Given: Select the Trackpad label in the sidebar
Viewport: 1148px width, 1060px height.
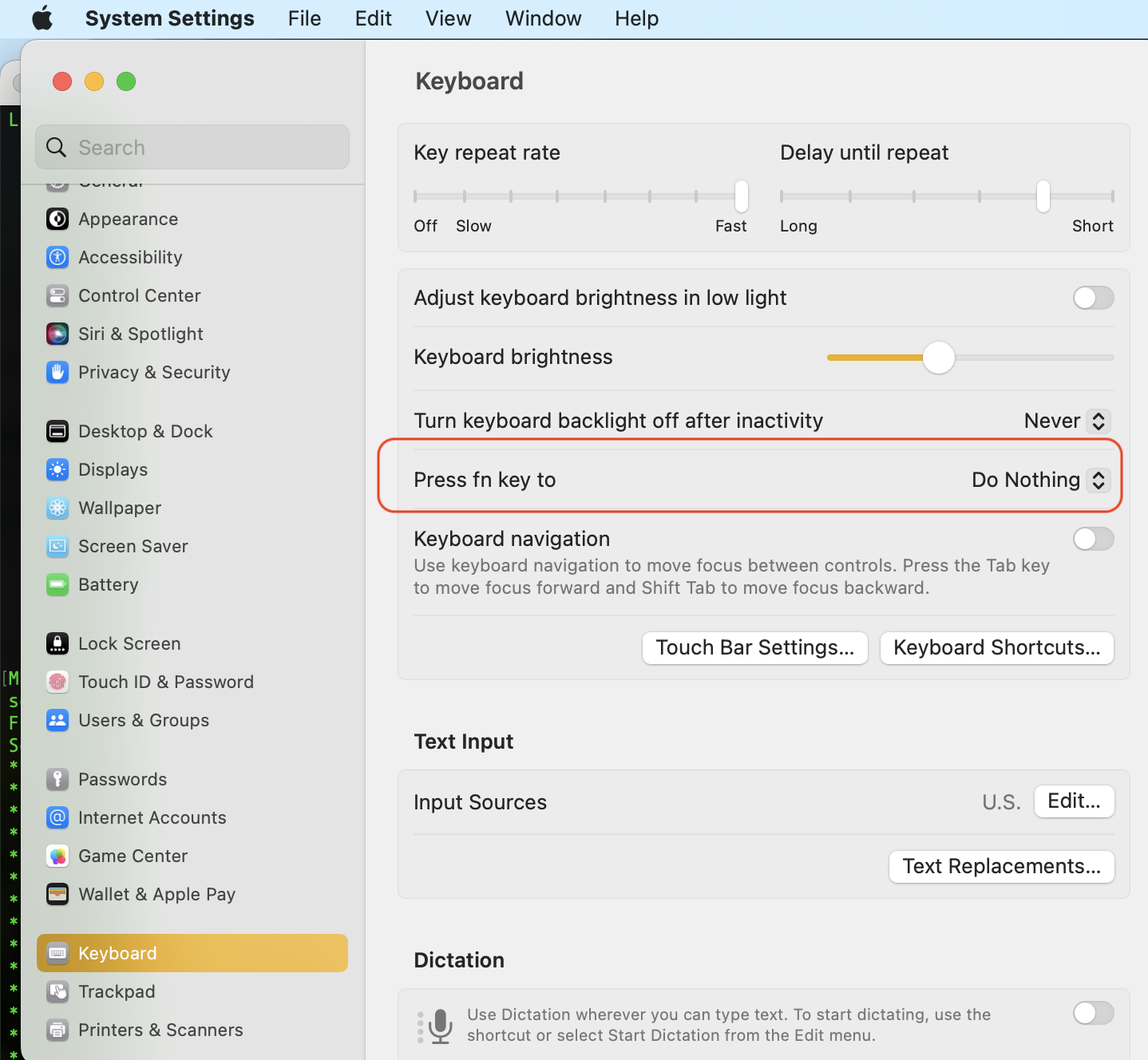Looking at the screenshot, I should [117, 991].
